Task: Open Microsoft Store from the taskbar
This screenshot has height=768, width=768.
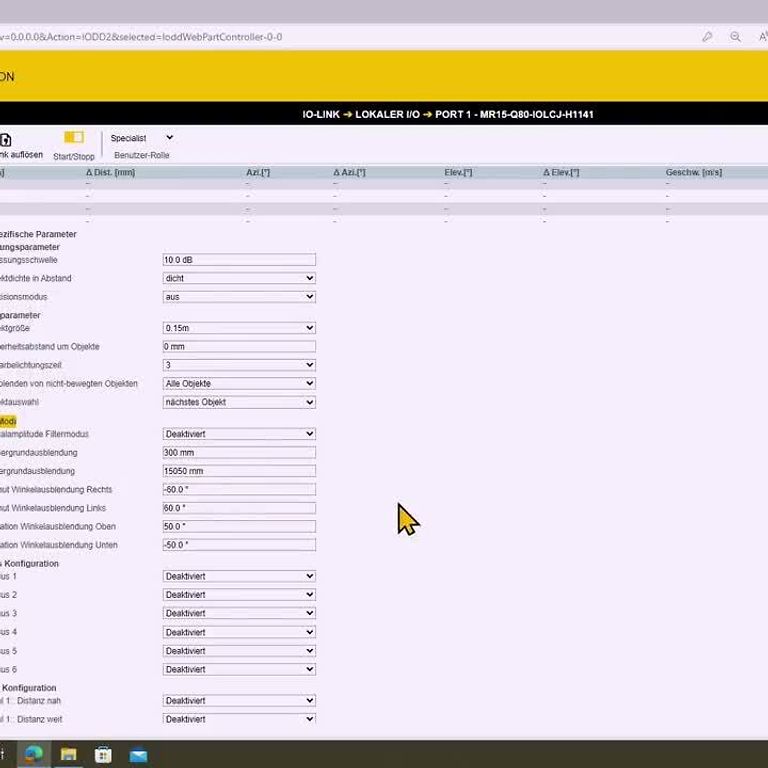Action: pos(104,754)
